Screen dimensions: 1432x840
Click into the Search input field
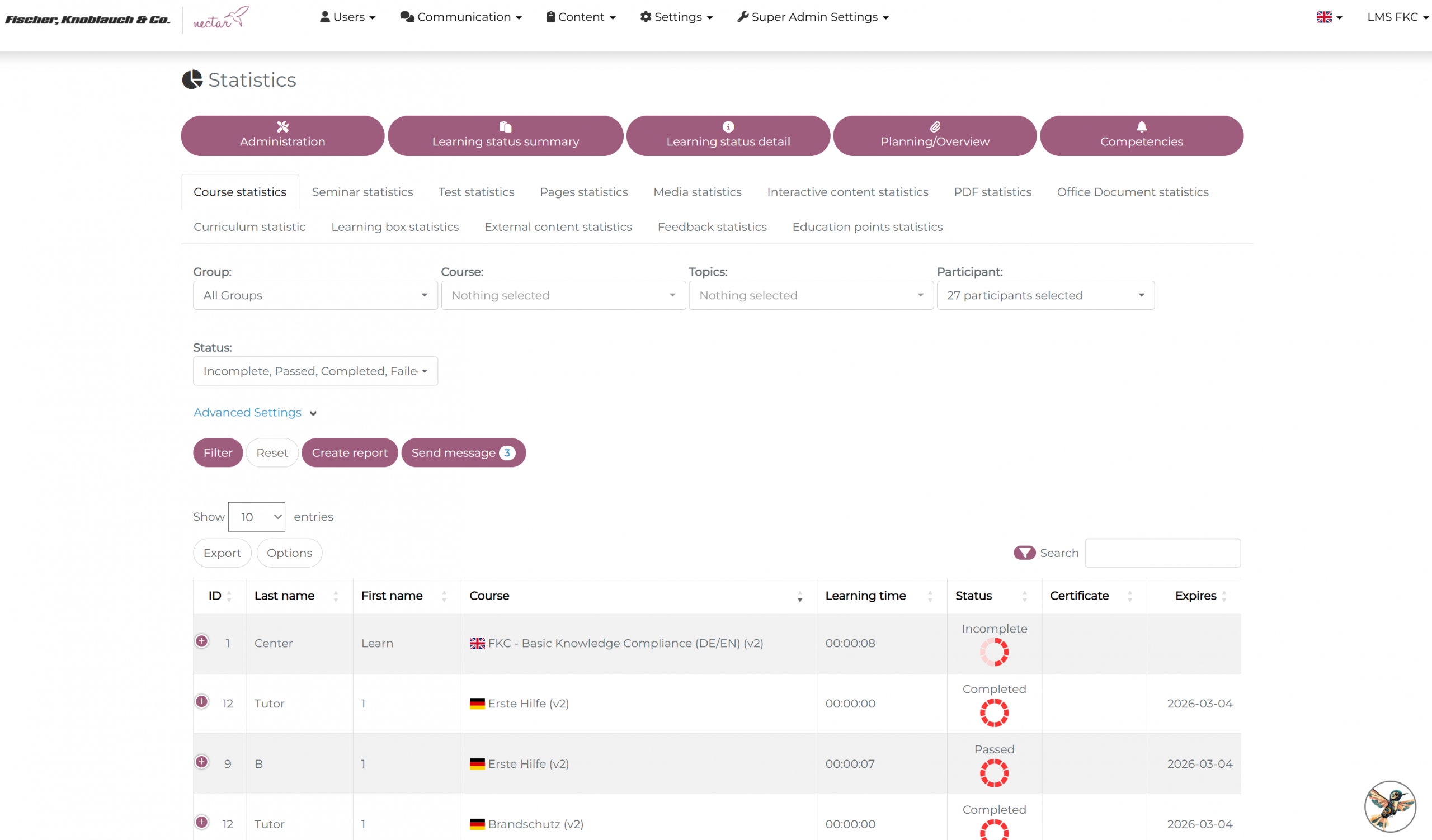pyautogui.click(x=1162, y=553)
